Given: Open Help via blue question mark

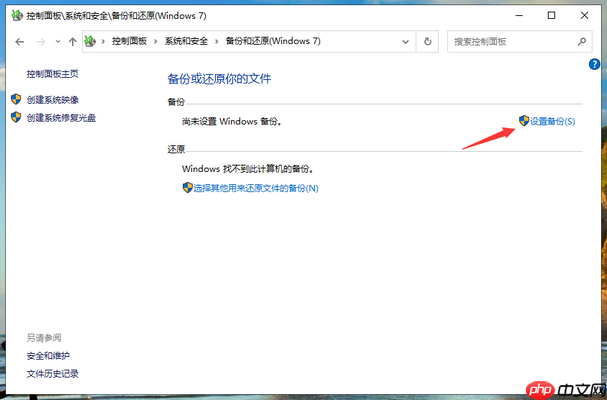Looking at the screenshot, I should pyautogui.click(x=594, y=64).
